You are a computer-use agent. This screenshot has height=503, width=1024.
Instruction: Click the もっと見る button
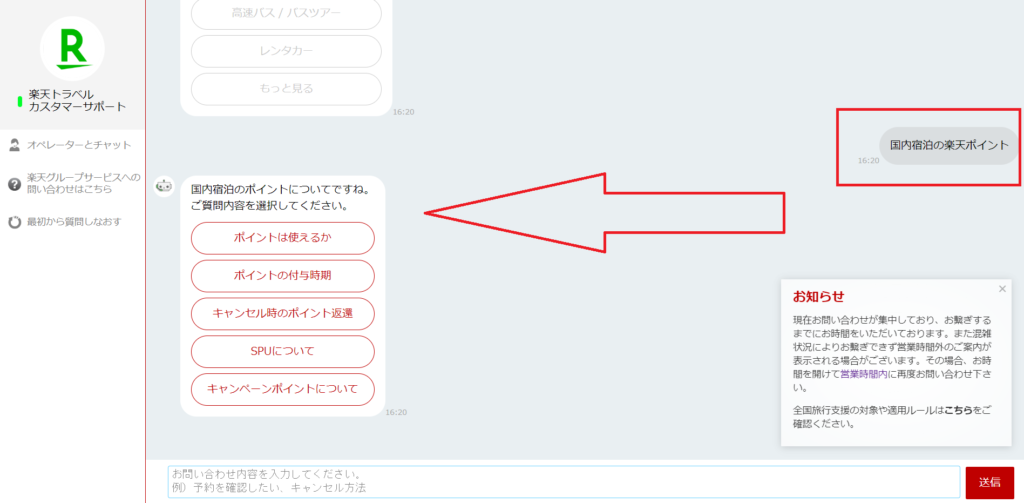click(x=286, y=89)
